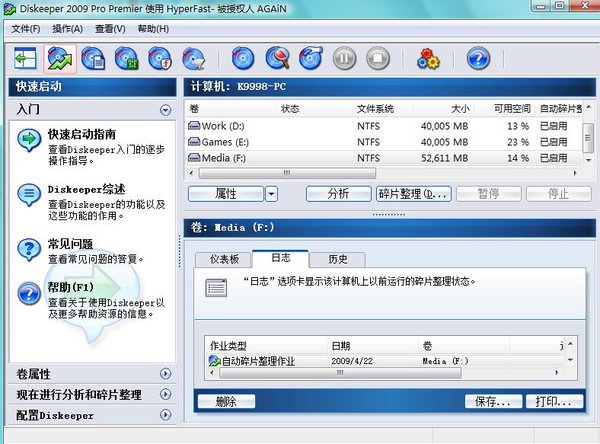Viewport: 600px width, 444px height.
Task: Click the FragShield disk toolbar icon
Action: [x=160, y=59]
